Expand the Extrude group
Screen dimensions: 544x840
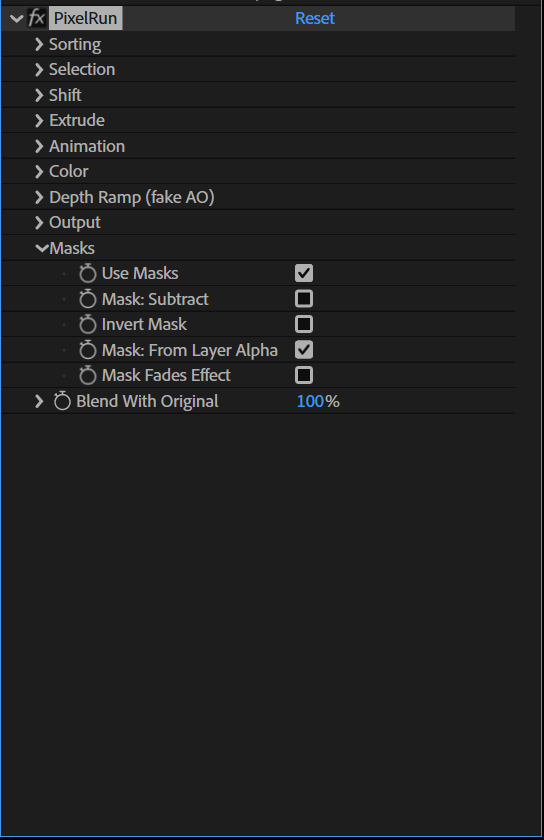click(x=39, y=121)
